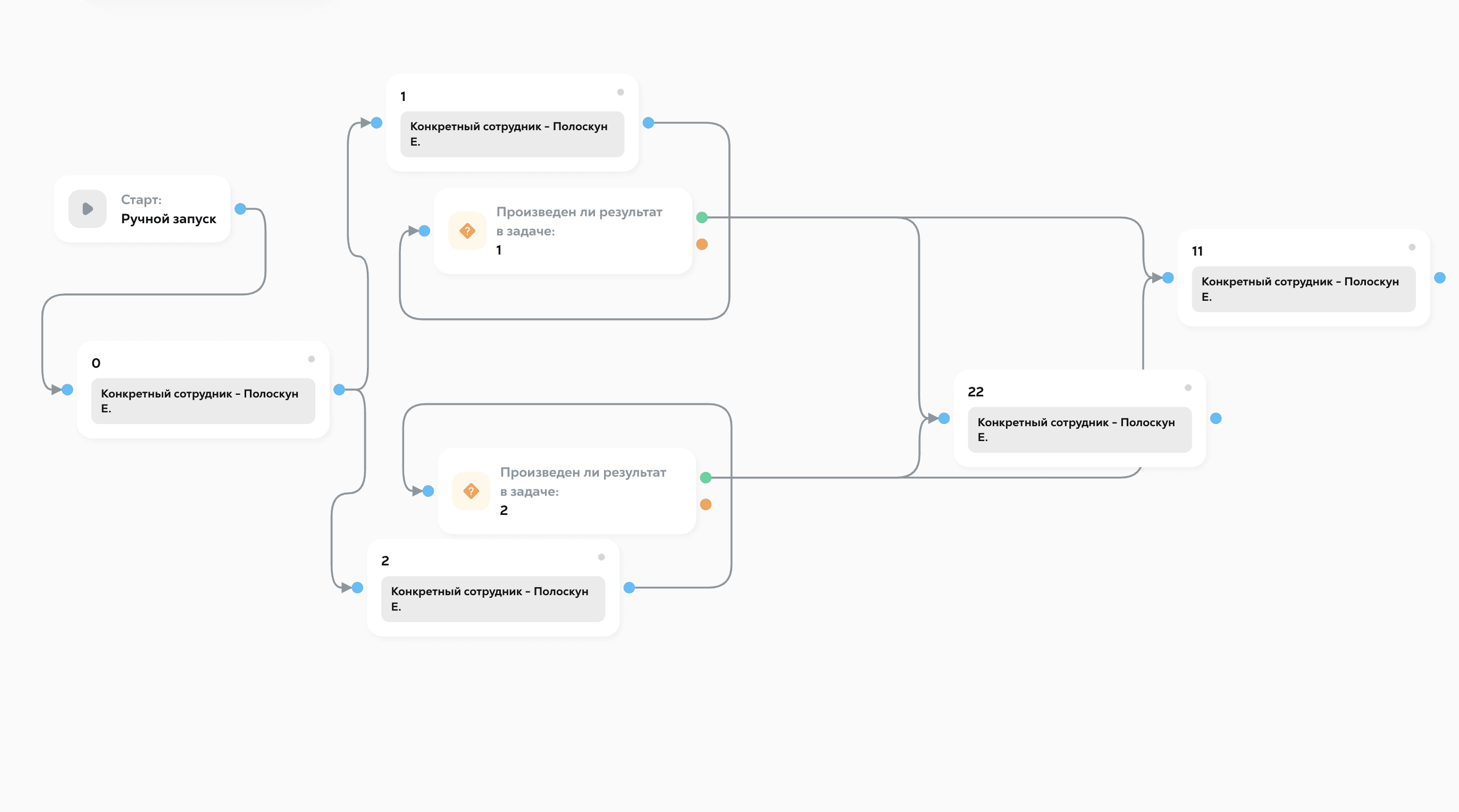Viewport: 1459px width, 812px height.
Task: Click Start block blue output connector
Action: 240,209
